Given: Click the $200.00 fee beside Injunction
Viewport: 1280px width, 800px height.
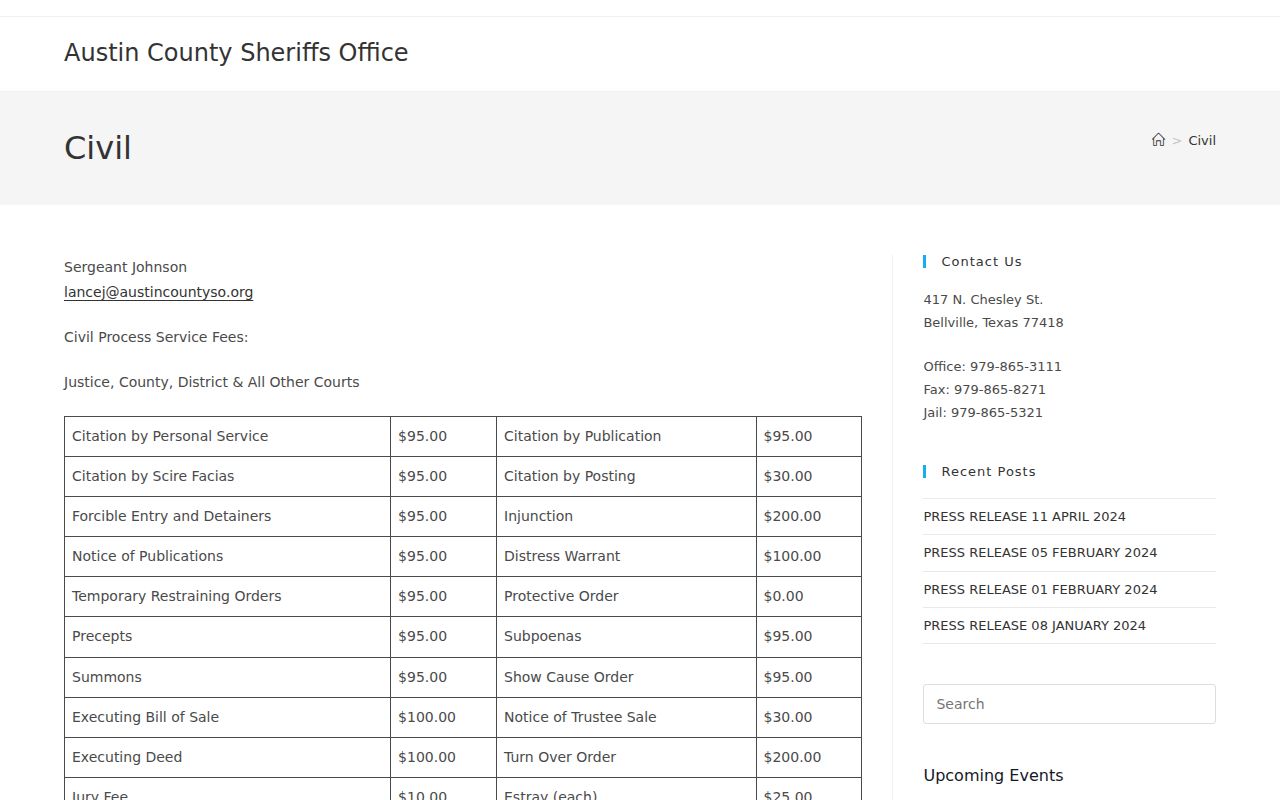Looking at the screenshot, I should point(809,516).
